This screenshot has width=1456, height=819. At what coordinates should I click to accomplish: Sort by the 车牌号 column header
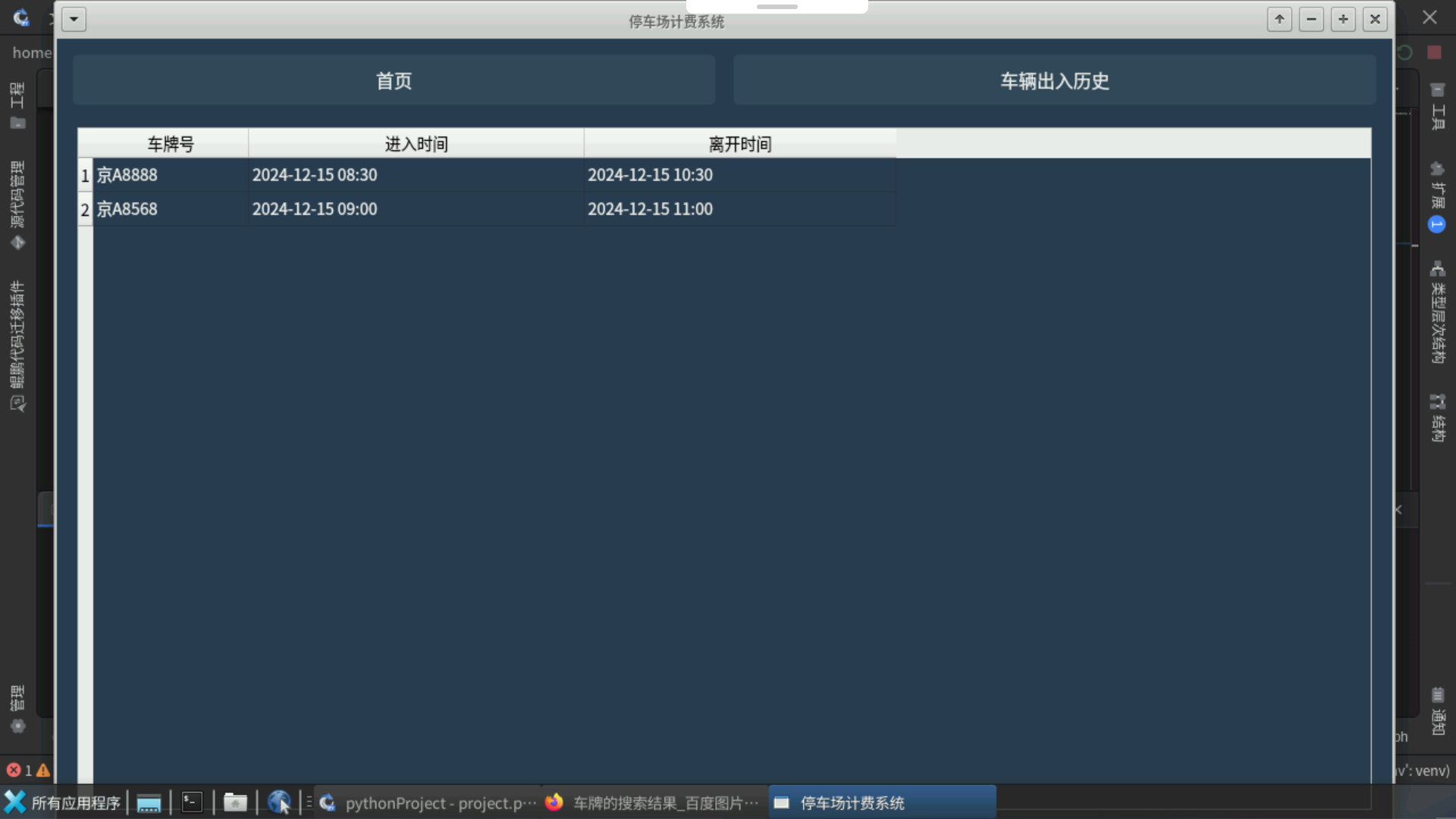point(171,143)
